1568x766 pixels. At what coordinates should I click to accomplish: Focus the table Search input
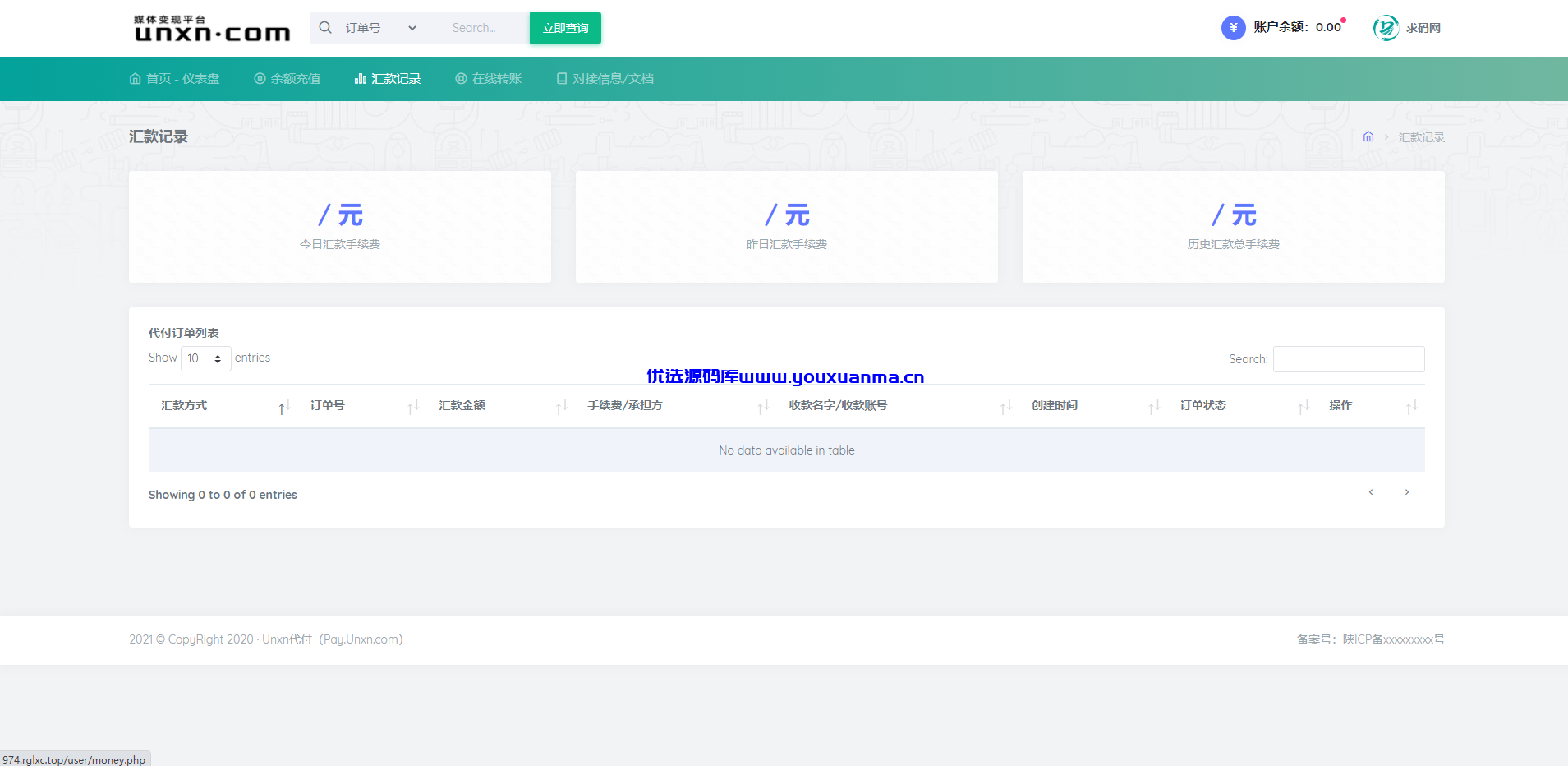[1349, 359]
